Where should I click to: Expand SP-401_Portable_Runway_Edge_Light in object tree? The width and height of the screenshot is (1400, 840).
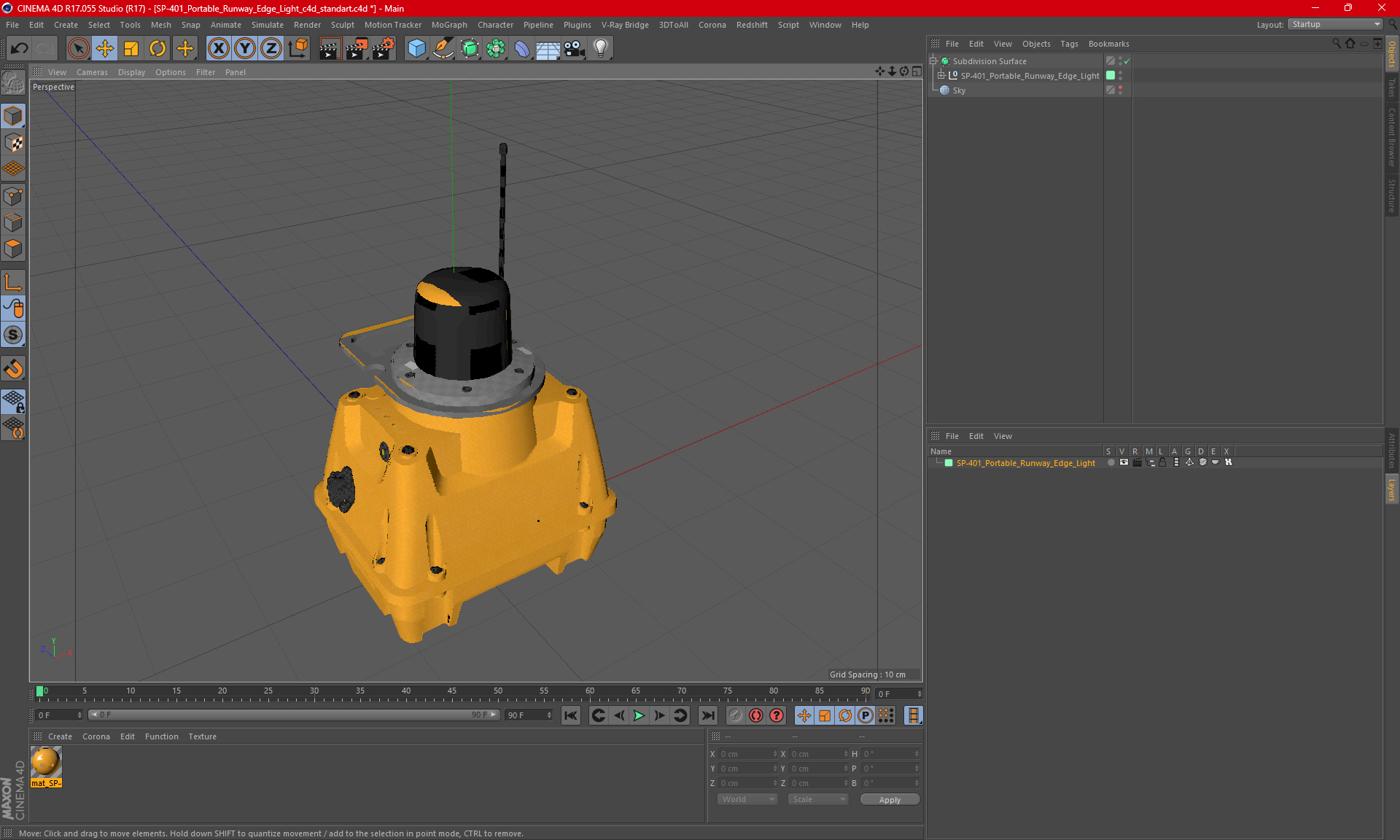941,76
